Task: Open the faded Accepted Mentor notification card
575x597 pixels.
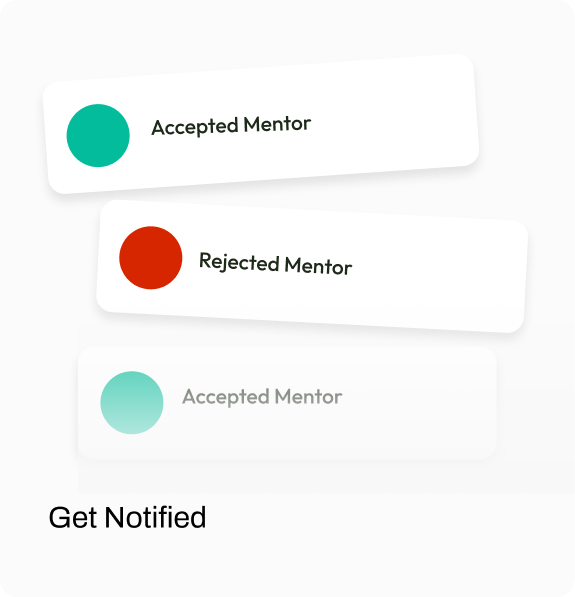Action: click(287, 403)
